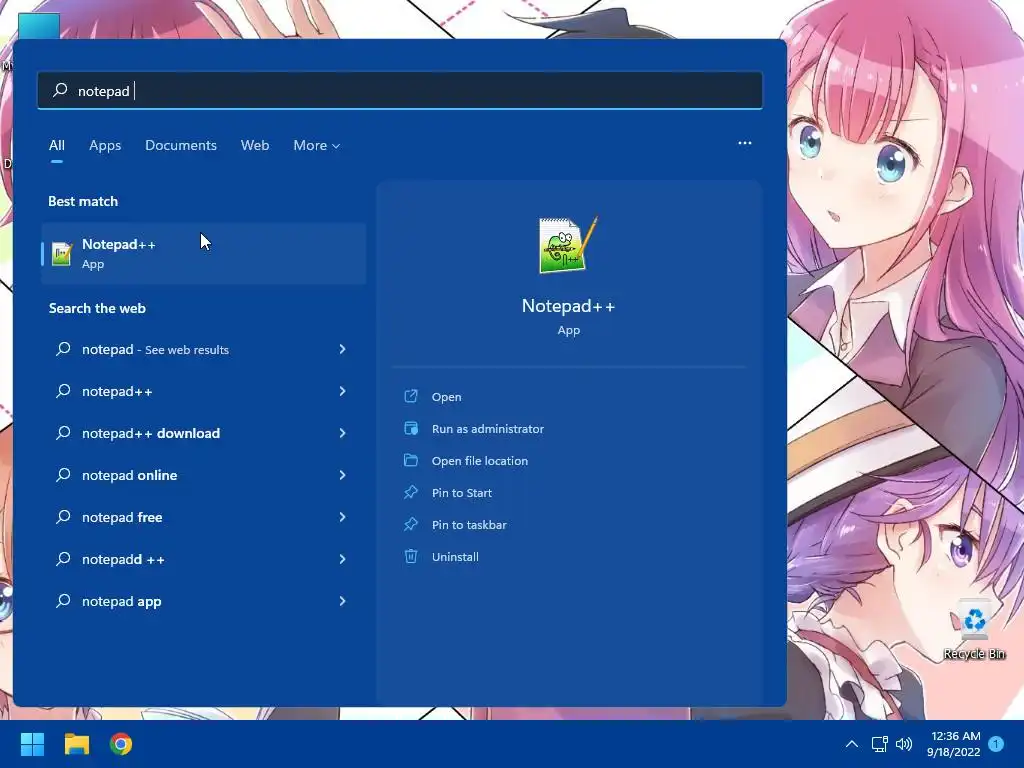The height and width of the screenshot is (768, 1024).
Task: Open File Explorer from the taskbar
Action: point(76,744)
